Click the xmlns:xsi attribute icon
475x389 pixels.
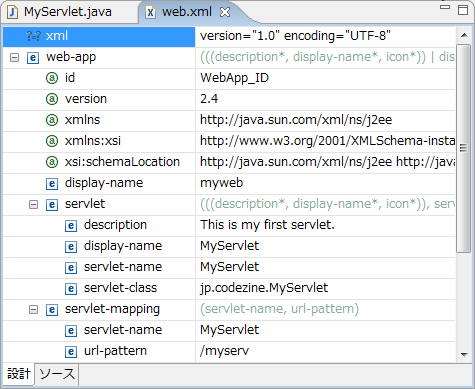point(52,141)
